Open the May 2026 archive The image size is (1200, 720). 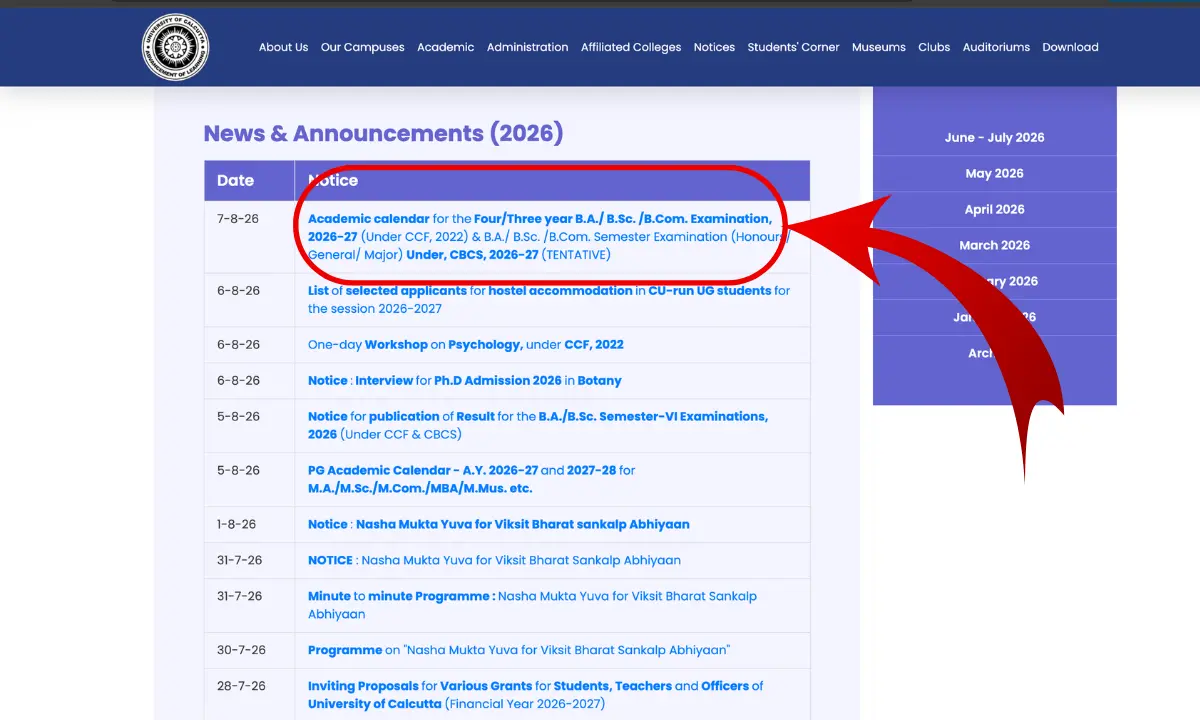click(x=994, y=174)
